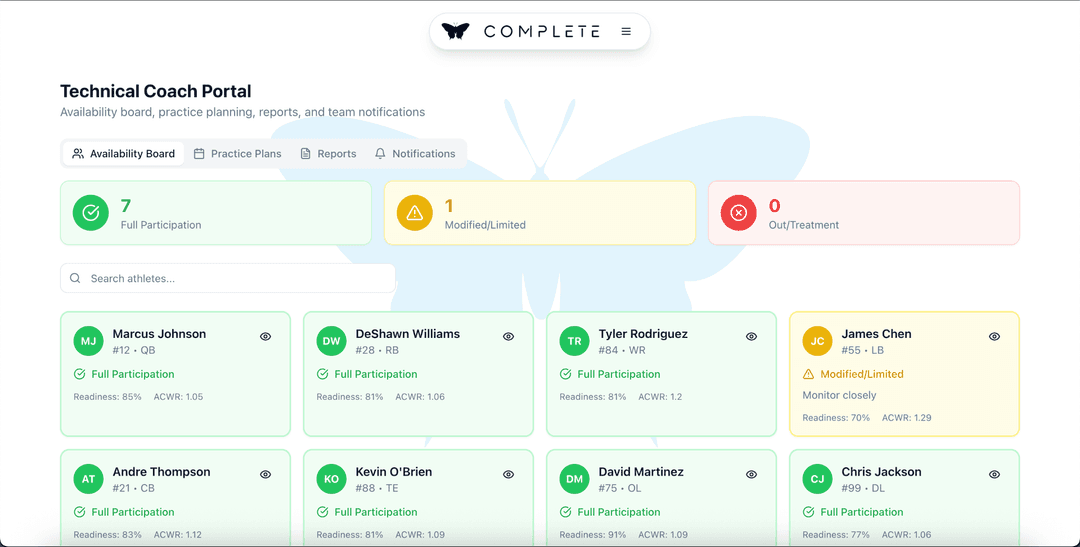Click James Chen's name
Image resolution: width=1080 pixels, height=547 pixels.
pyautogui.click(x=876, y=333)
